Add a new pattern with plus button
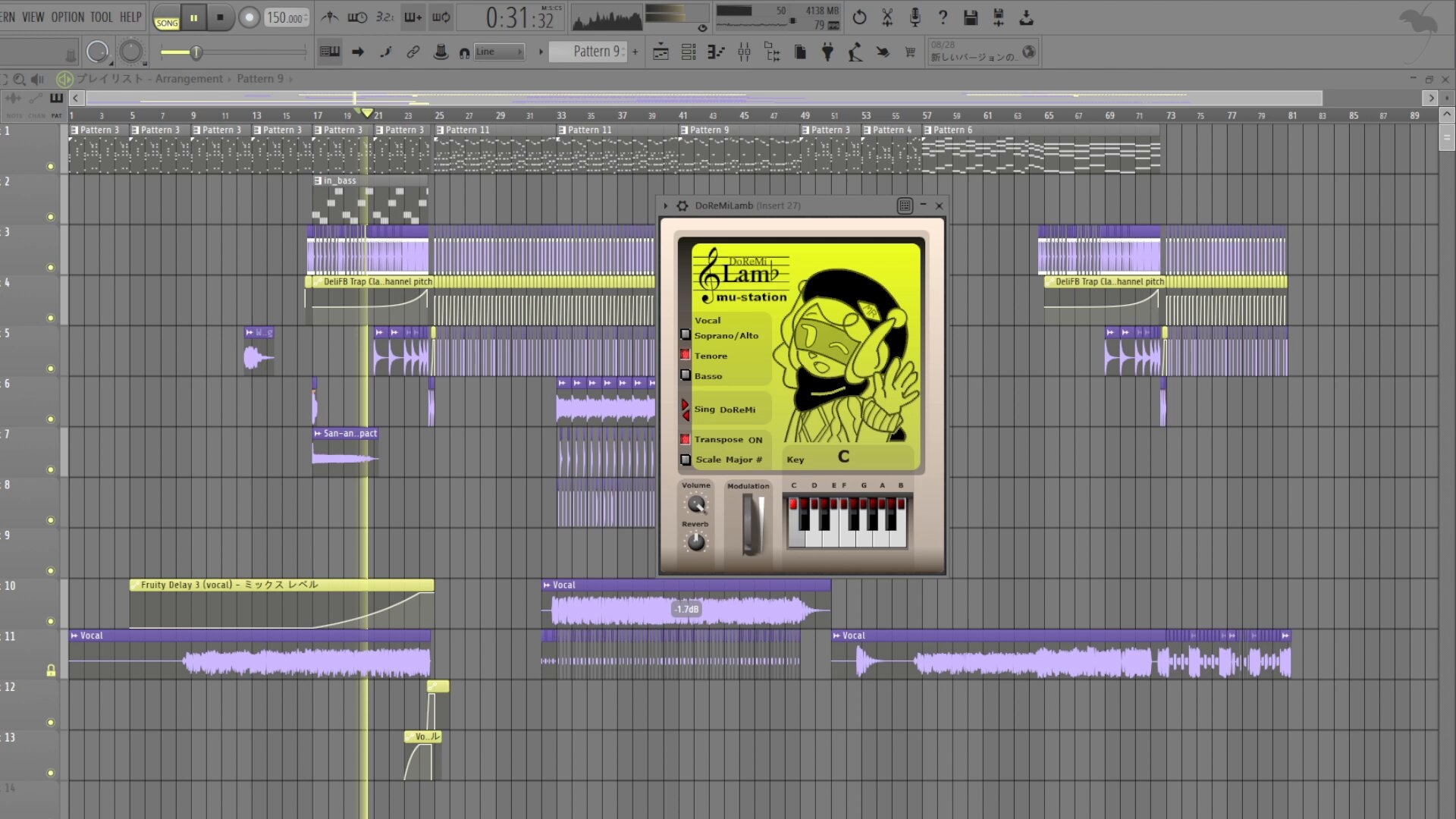This screenshot has height=819, width=1456. 635,52
